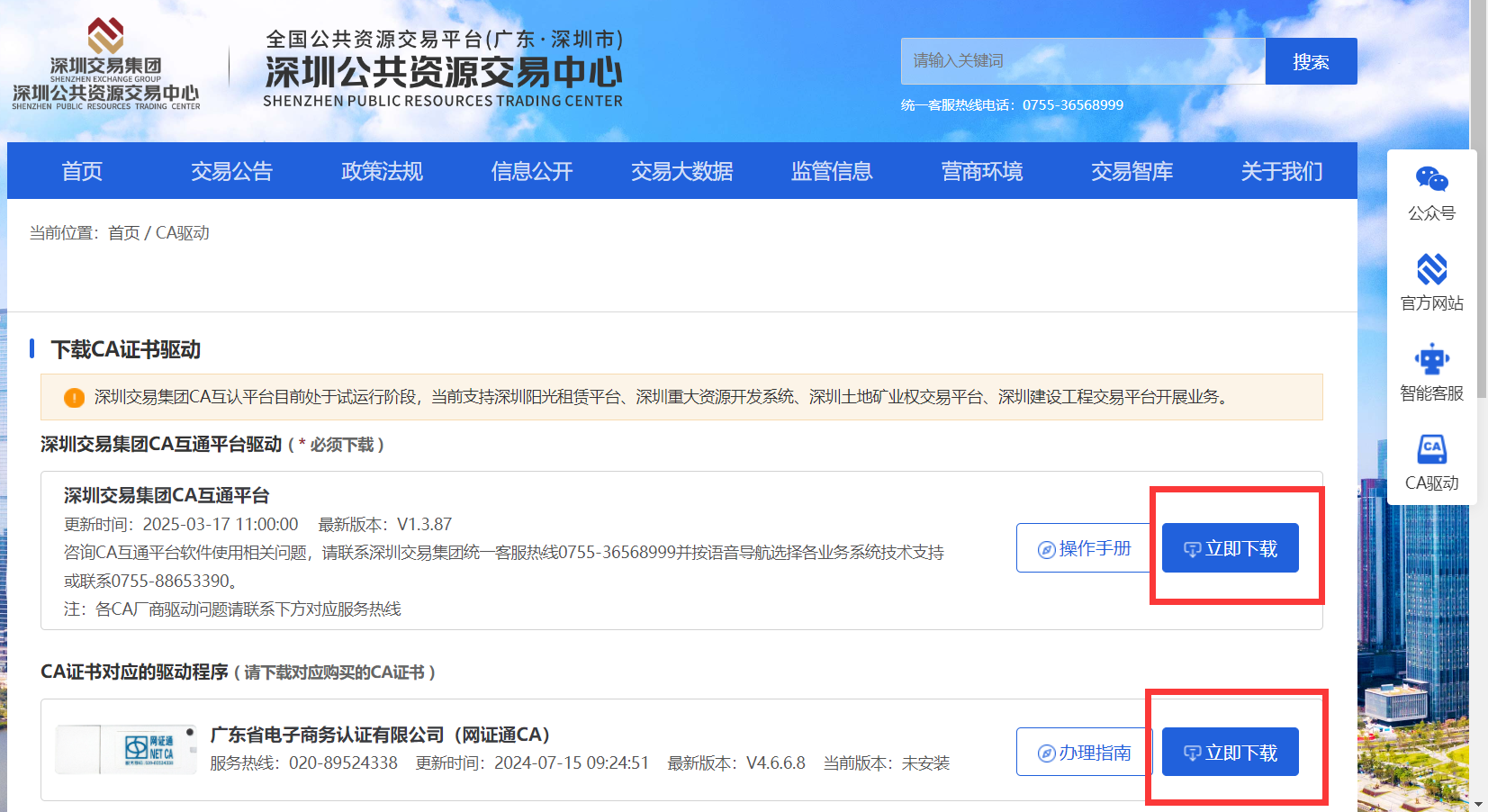The height and width of the screenshot is (812, 1488).
Task: Click 首页 link in the breadcrumb
Action: pos(123,233)
